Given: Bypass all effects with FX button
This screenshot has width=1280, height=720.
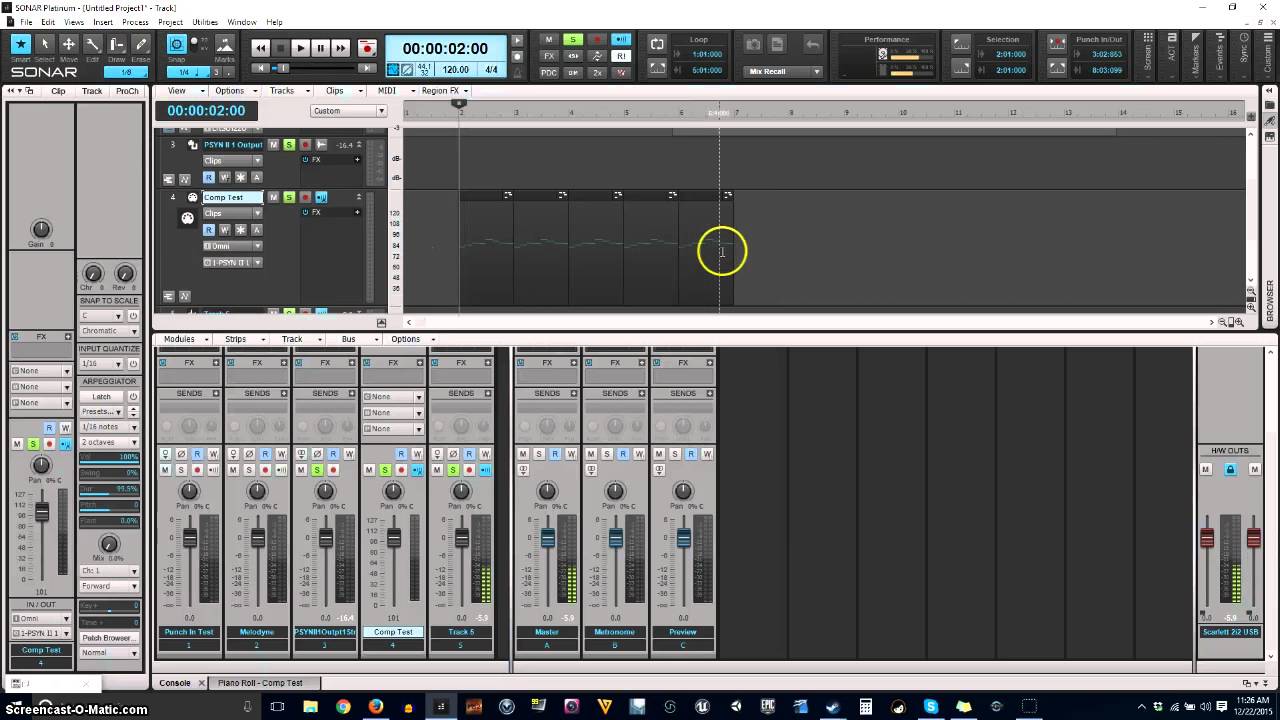Looking at the screenshot, I should coord(548,56).
